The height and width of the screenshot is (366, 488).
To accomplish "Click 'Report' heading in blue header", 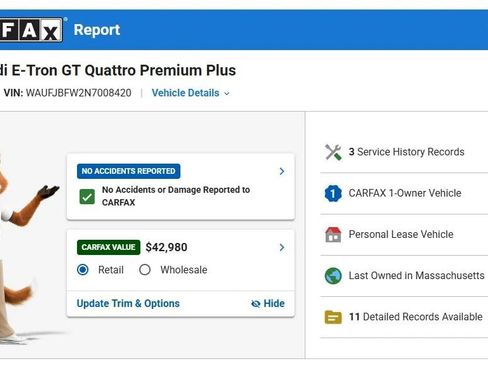I will (97, 30).
